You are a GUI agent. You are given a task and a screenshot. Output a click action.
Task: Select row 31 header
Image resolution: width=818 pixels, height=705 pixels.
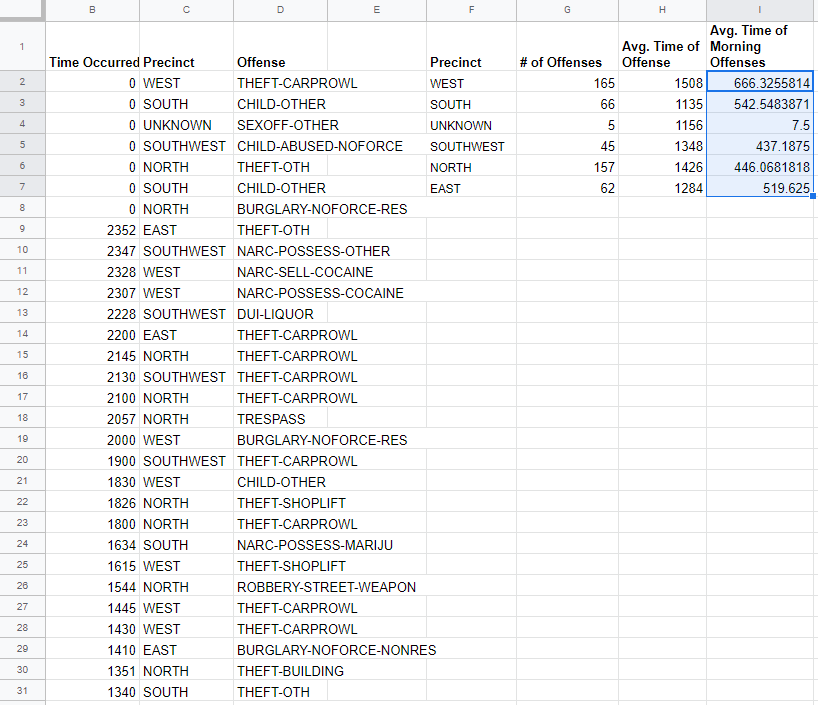[x=22, y=690]
